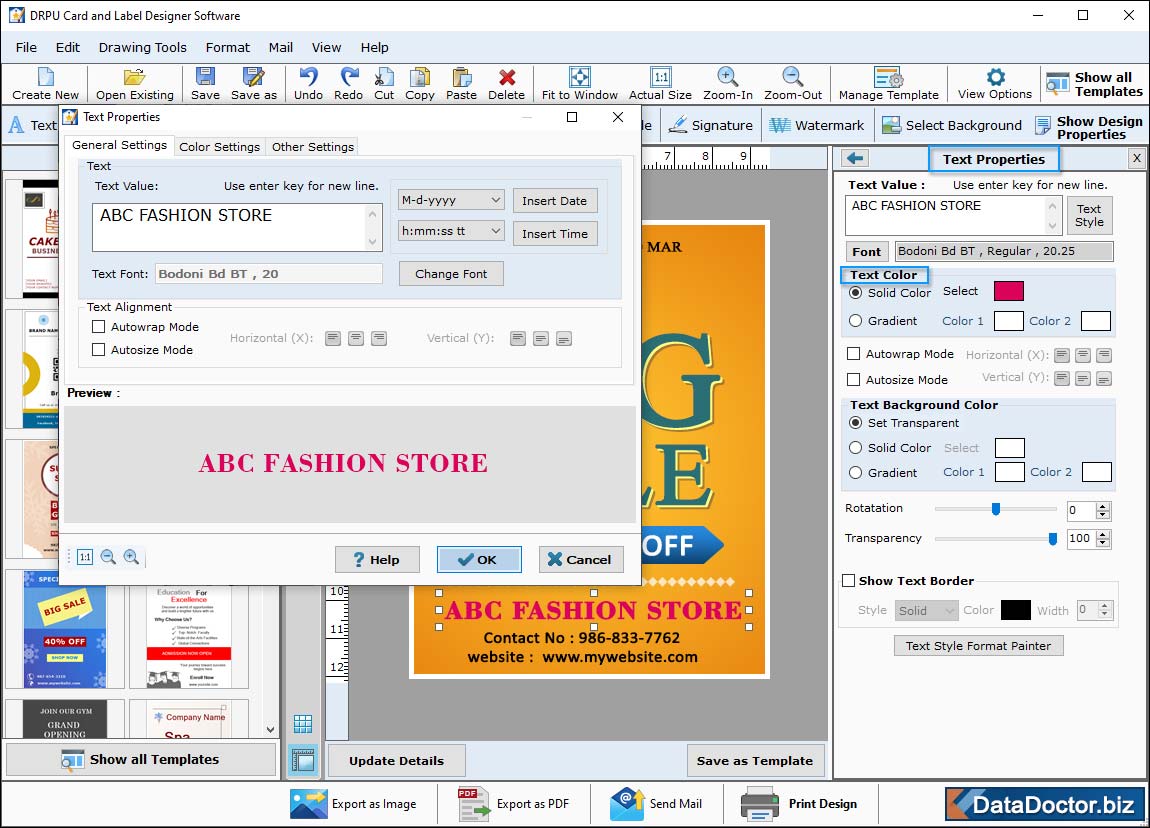Click the Insert Time button
This screenshot has width=1150, height=828.
point(554,233)
